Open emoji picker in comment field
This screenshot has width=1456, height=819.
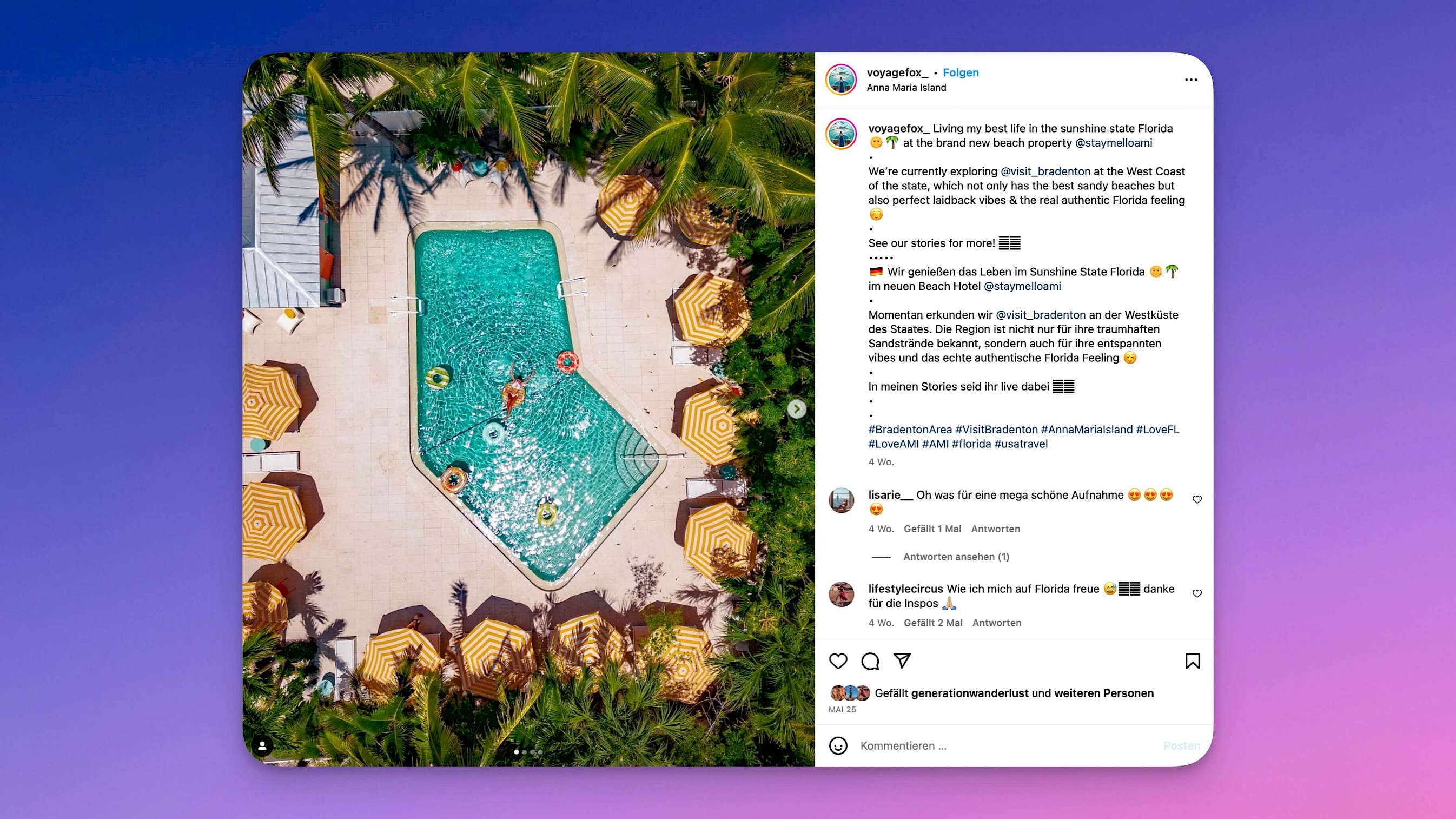tap(838, 745)
